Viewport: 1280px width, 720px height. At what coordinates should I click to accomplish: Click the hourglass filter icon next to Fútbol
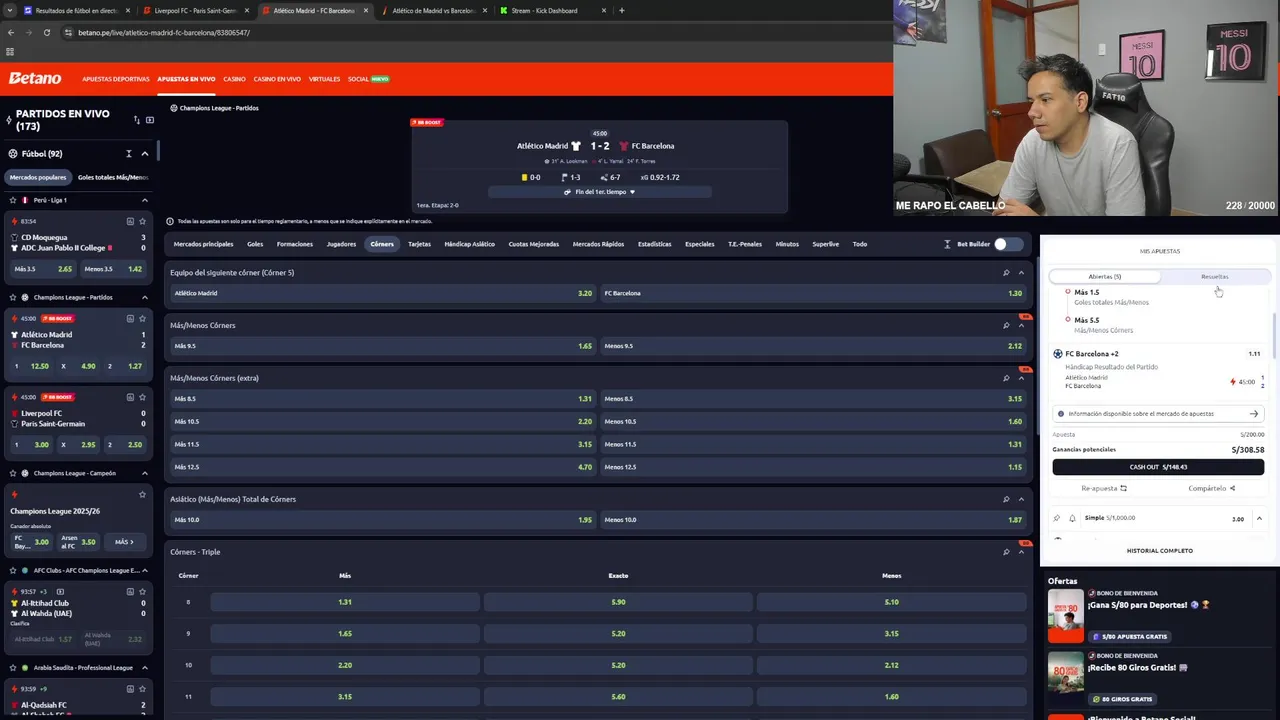(129, 154)
